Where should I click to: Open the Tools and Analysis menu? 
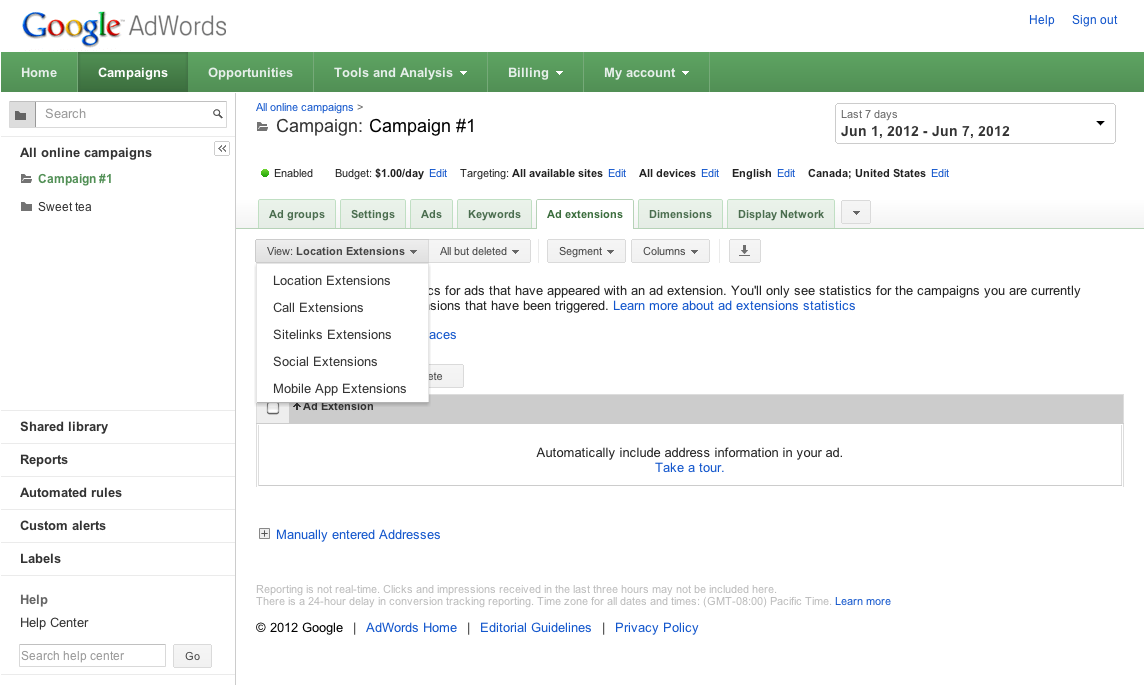click(x=400, y=72)
